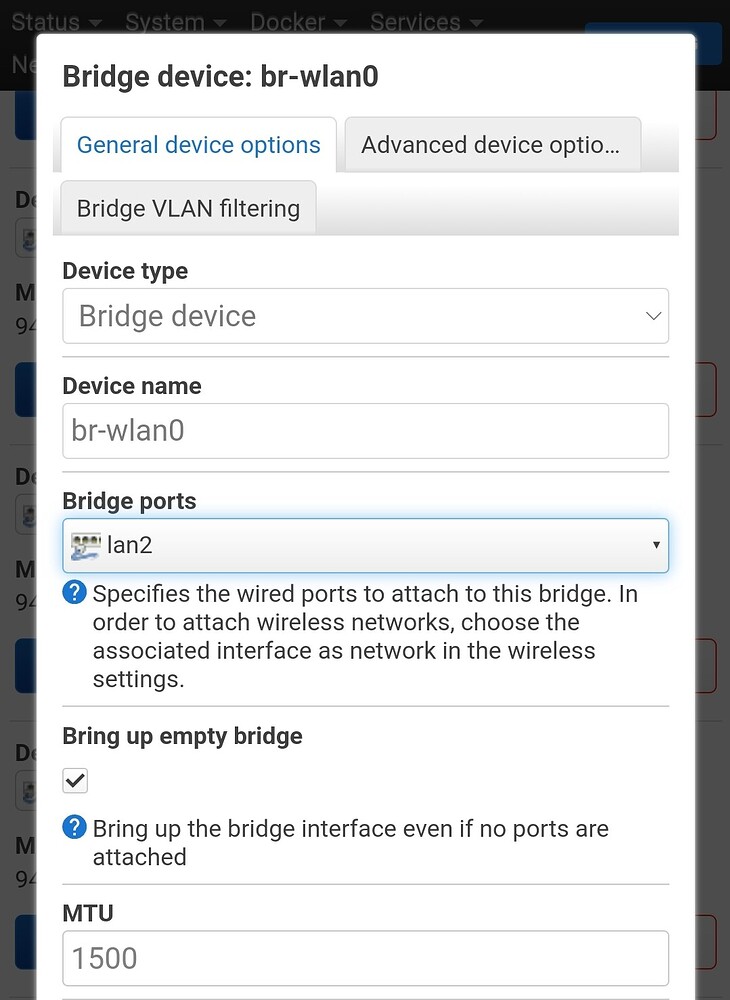The height and width of the screenshot is (1000, 730).
Task: Click the lower interface icon peeking behind the dialog
Action: click(x=26, y=514)
